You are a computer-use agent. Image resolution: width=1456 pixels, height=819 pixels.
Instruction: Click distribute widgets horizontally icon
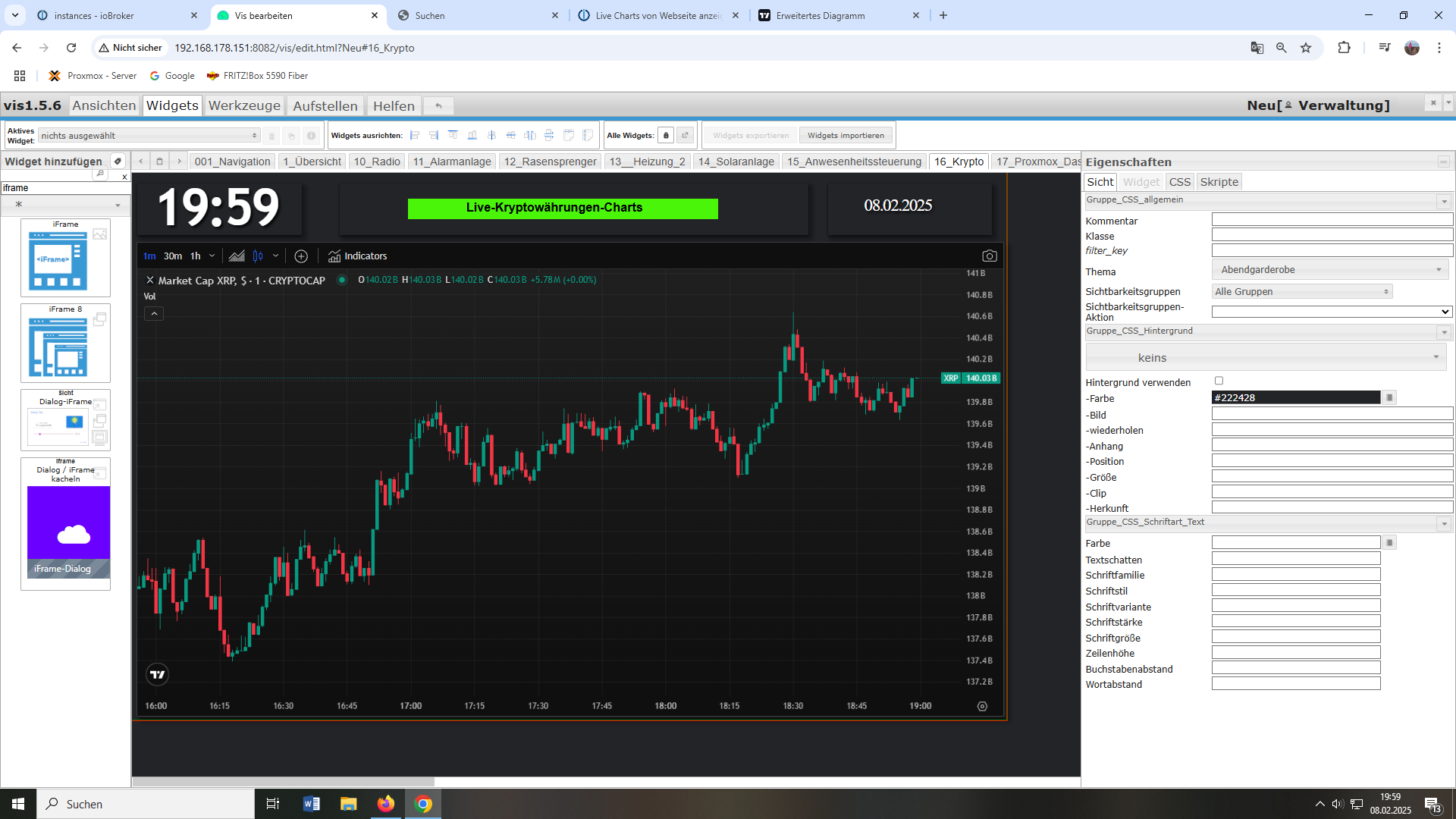(x=530, y=136)
